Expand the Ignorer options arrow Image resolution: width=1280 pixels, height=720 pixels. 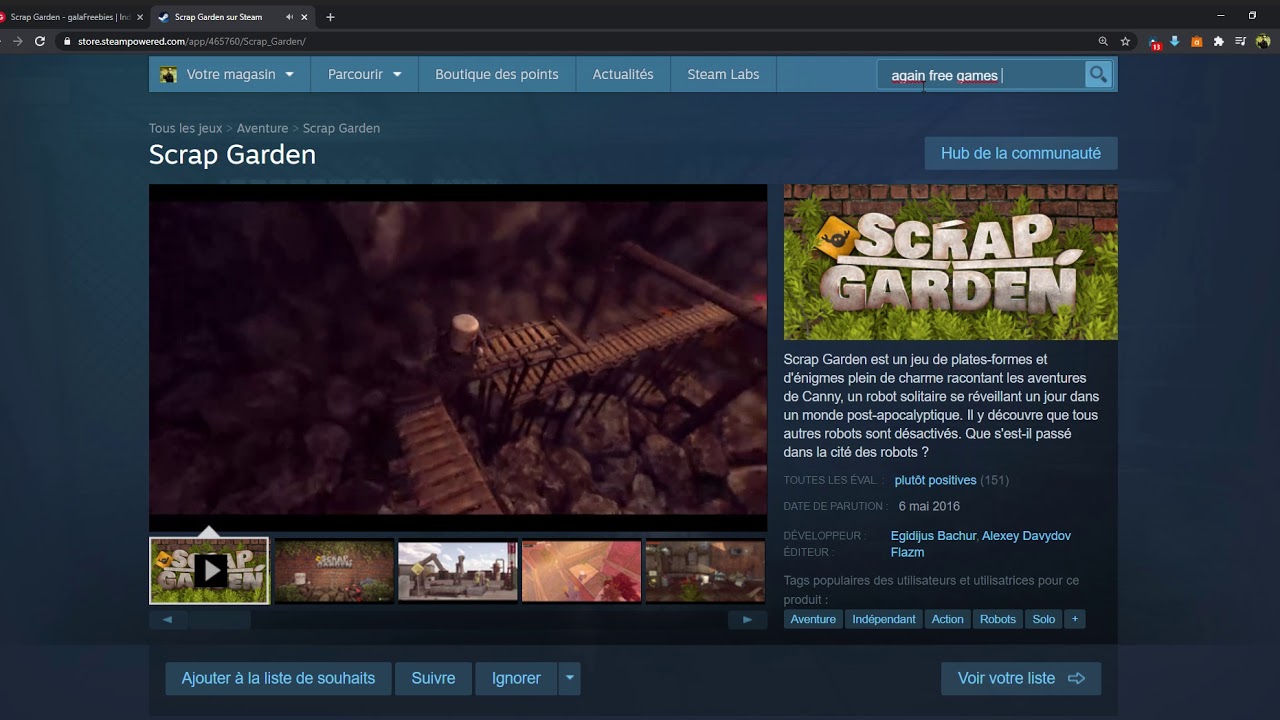coord(569,678)
